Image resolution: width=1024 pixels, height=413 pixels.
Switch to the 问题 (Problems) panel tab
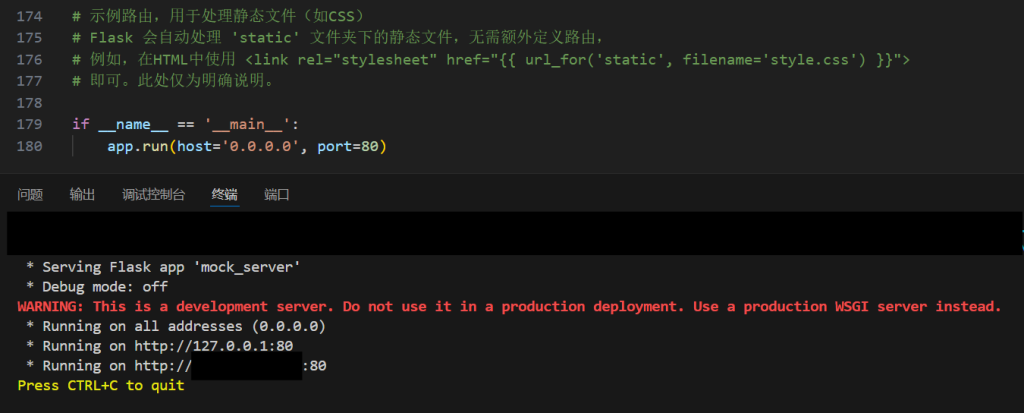[30, 195]
